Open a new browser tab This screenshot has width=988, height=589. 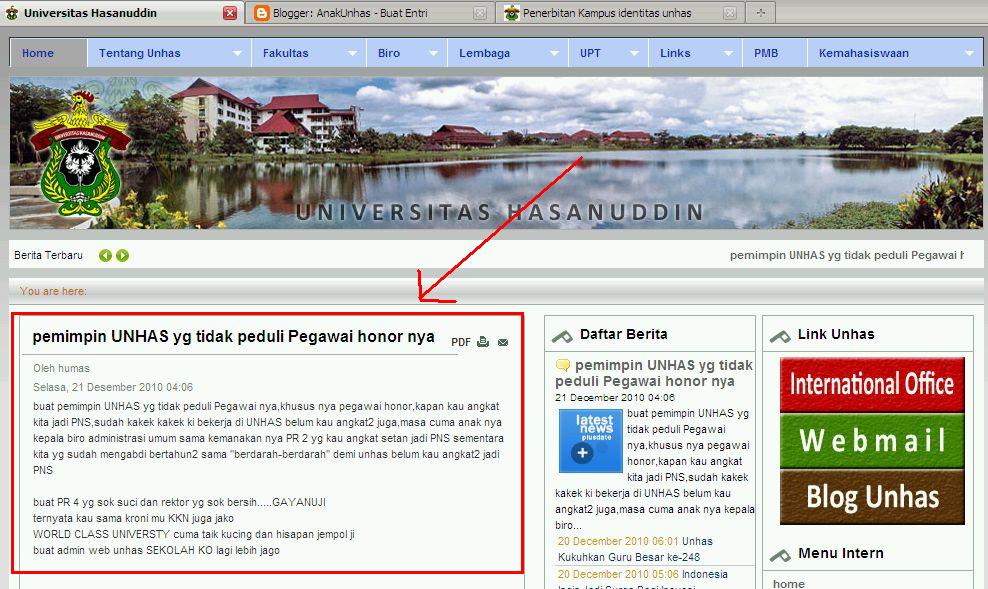pos(761,13)
